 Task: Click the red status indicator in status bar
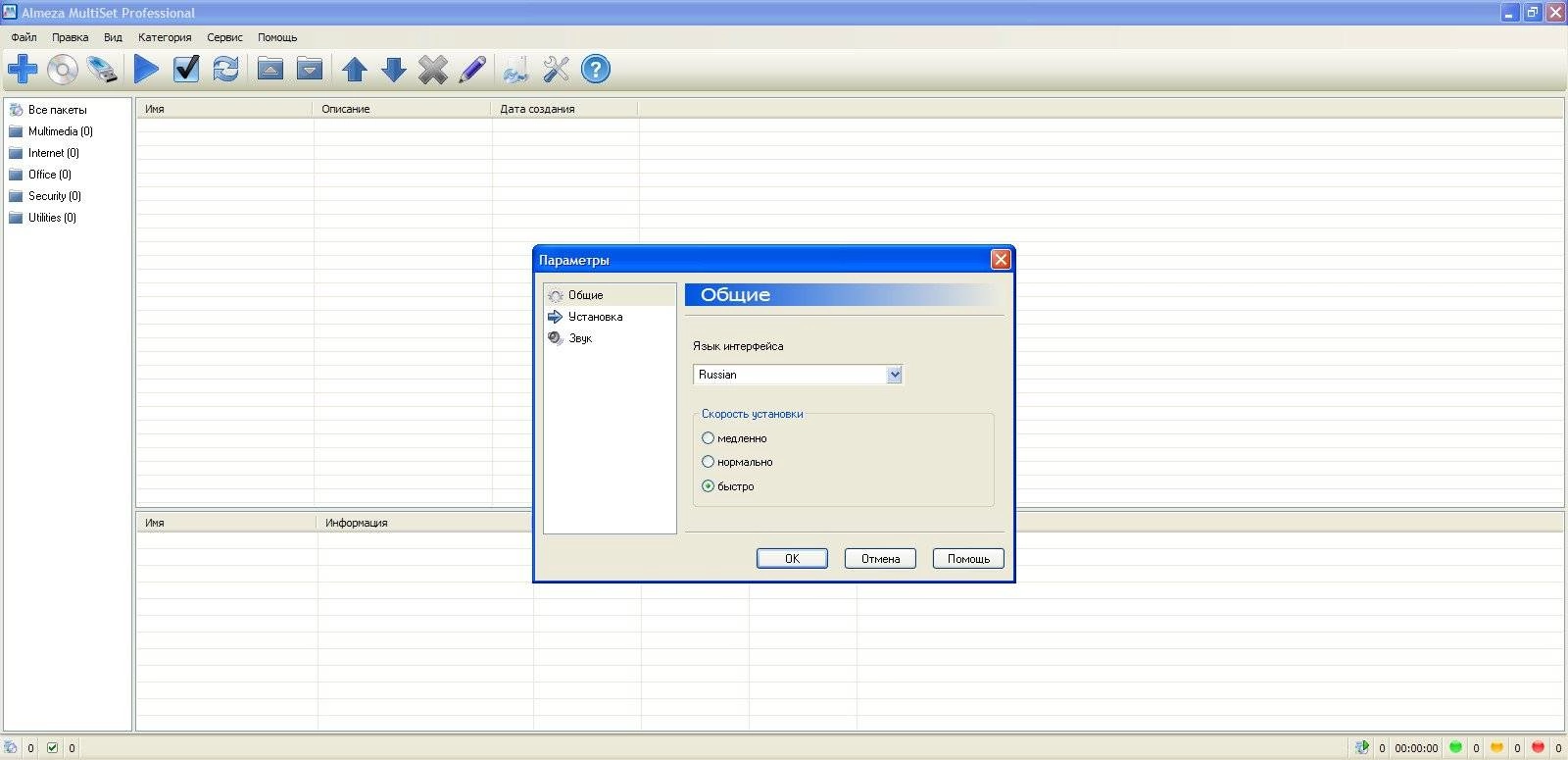coord(1539,747)
